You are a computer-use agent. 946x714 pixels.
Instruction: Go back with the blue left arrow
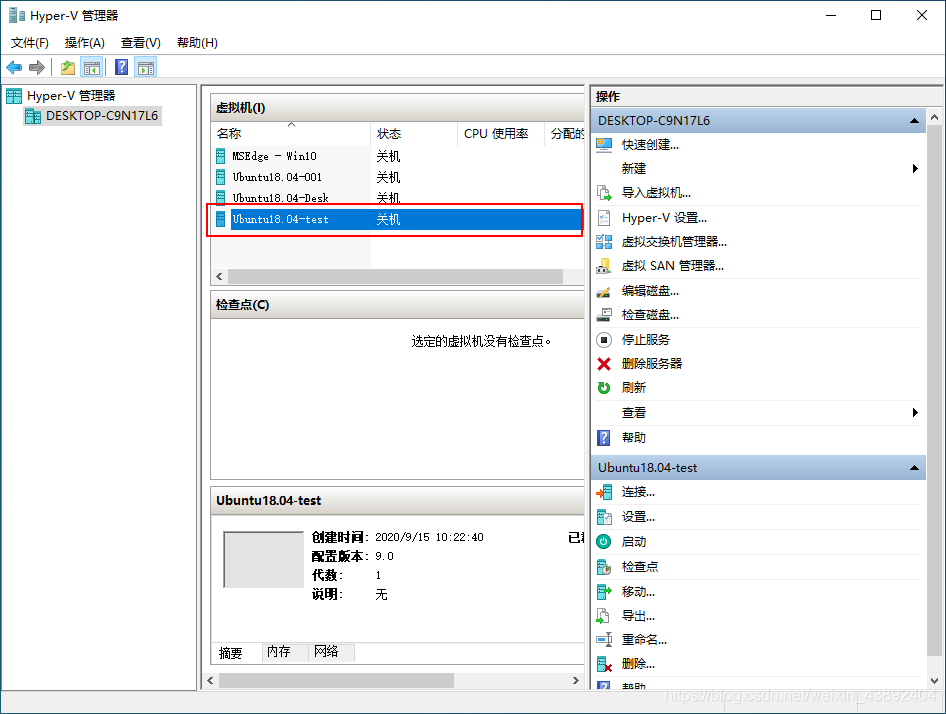pyautogui.click(x=14, y=68)
